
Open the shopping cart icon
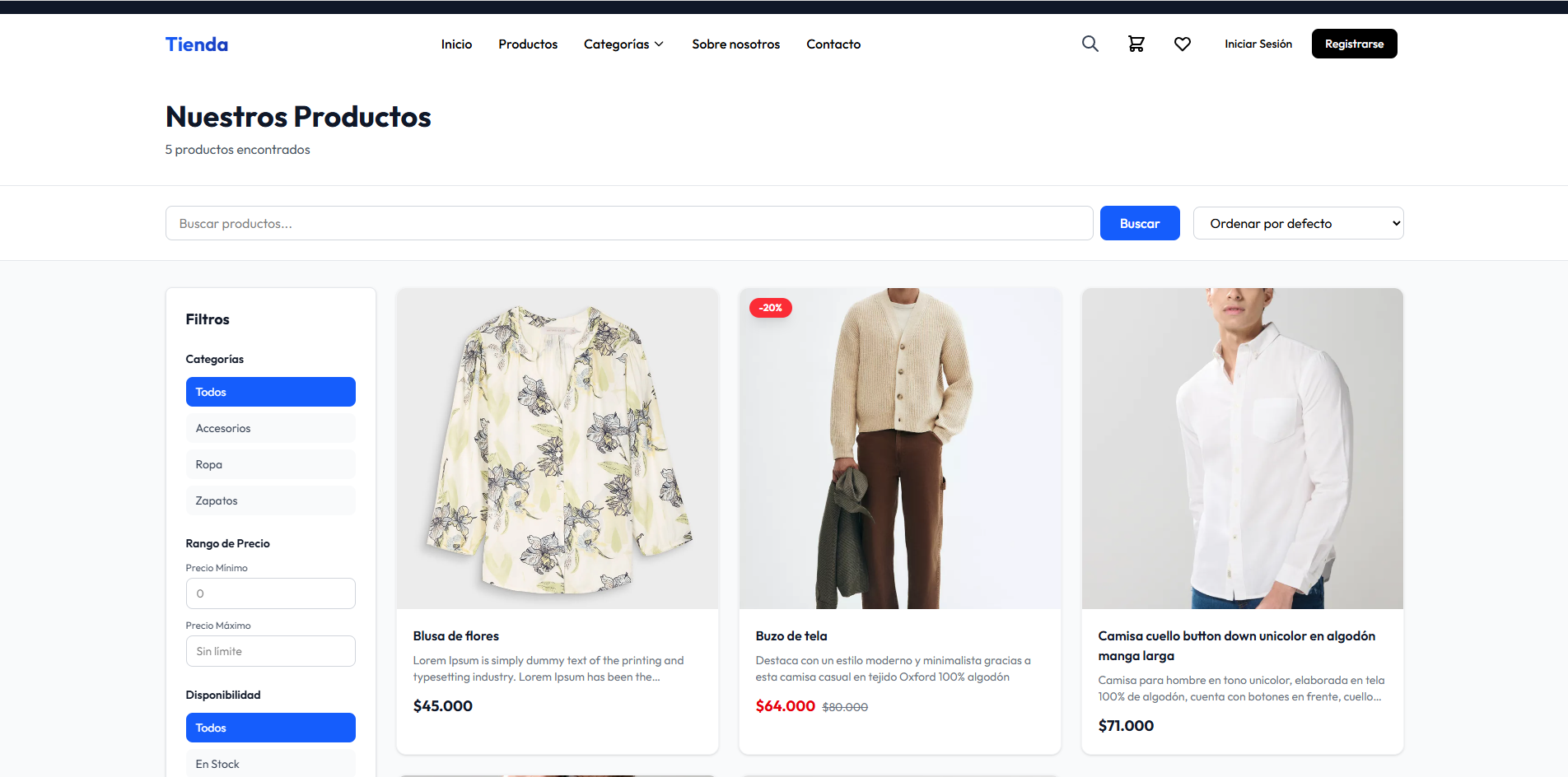point(1136,44)
